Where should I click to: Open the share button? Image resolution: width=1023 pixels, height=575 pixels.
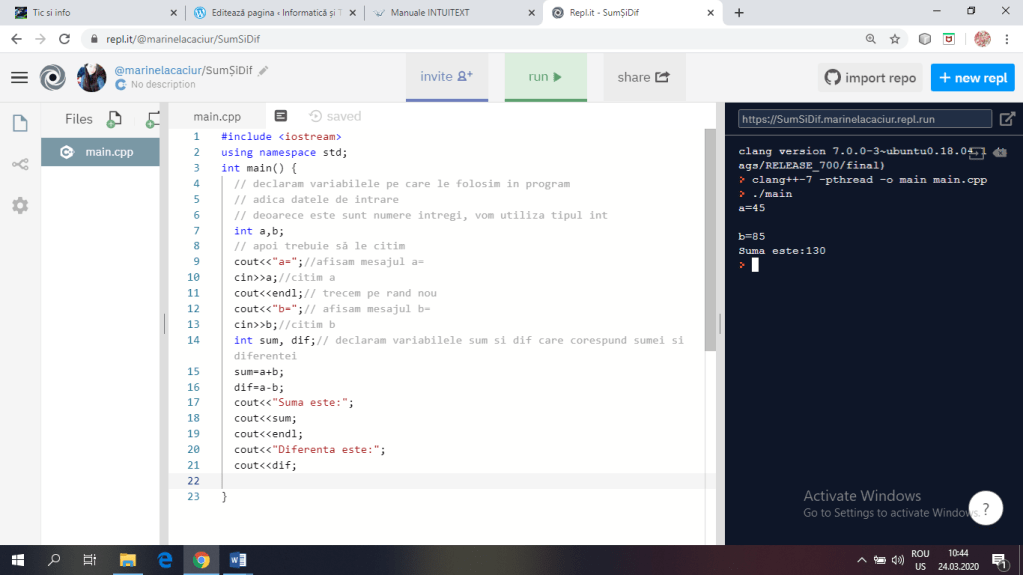point(643,77)
